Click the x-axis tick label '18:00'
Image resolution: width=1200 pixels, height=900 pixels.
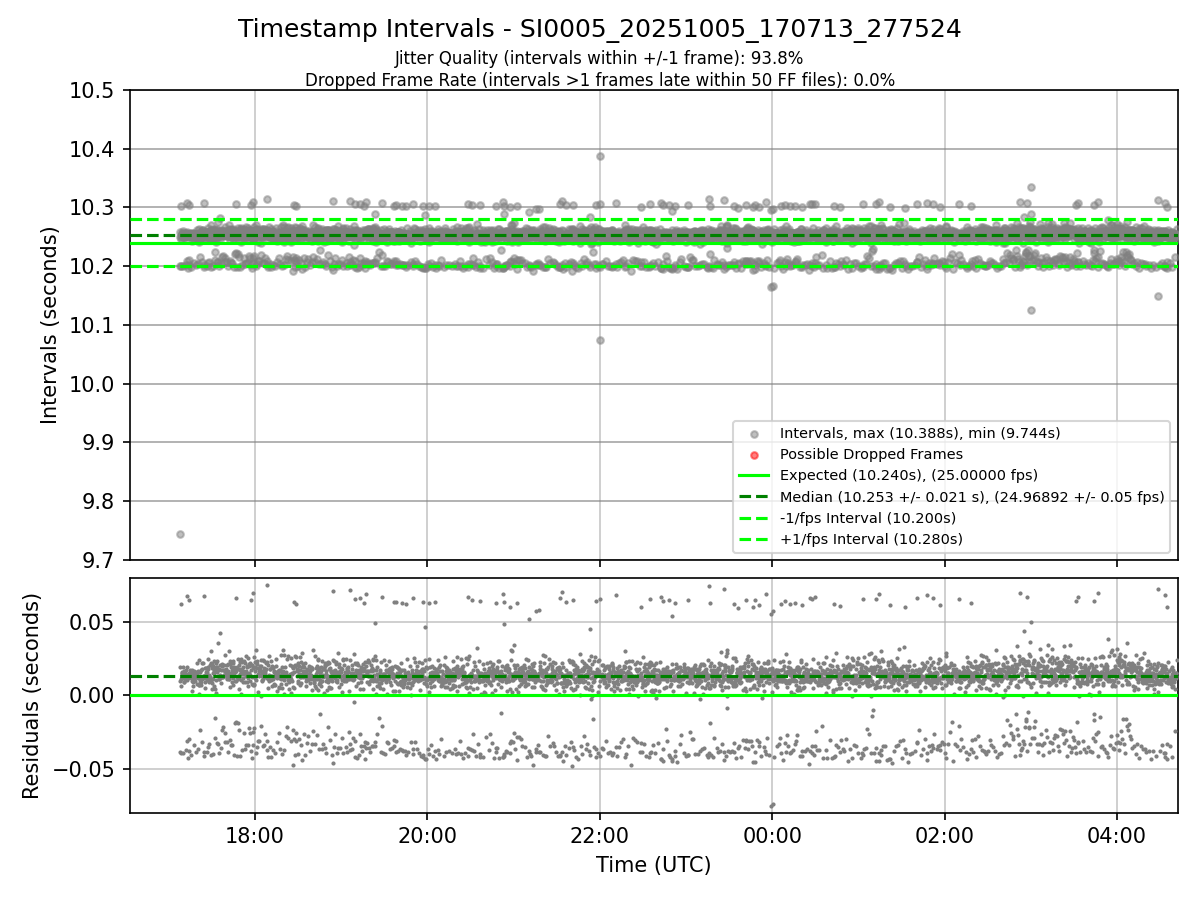point(254,837)
